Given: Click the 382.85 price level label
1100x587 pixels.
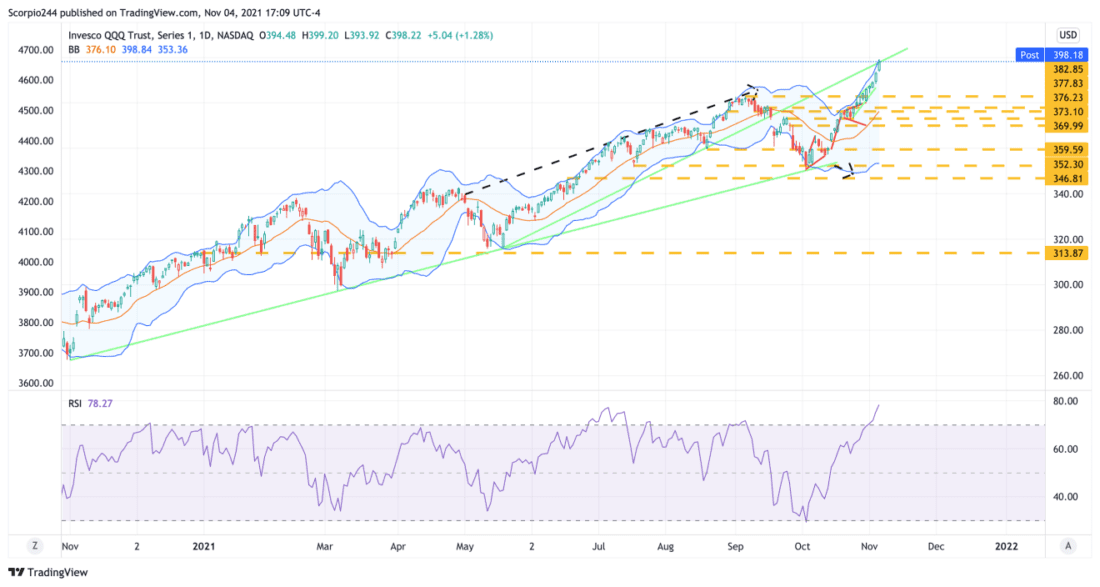Looking at the screenshot, I should click(x=1068, y=69).
